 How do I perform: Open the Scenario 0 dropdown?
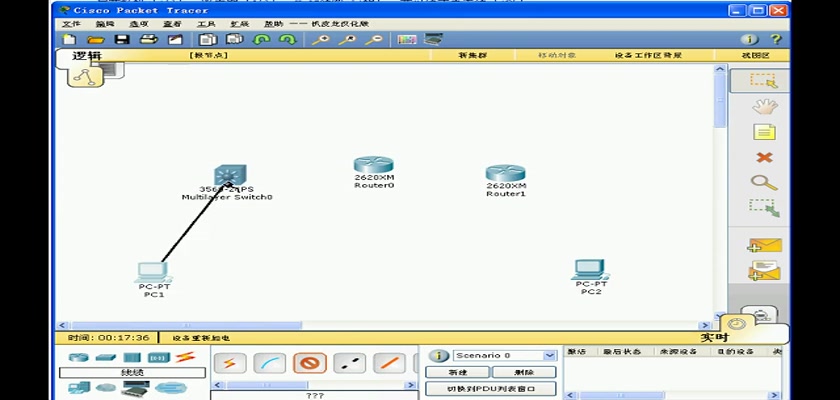point(505,355)
